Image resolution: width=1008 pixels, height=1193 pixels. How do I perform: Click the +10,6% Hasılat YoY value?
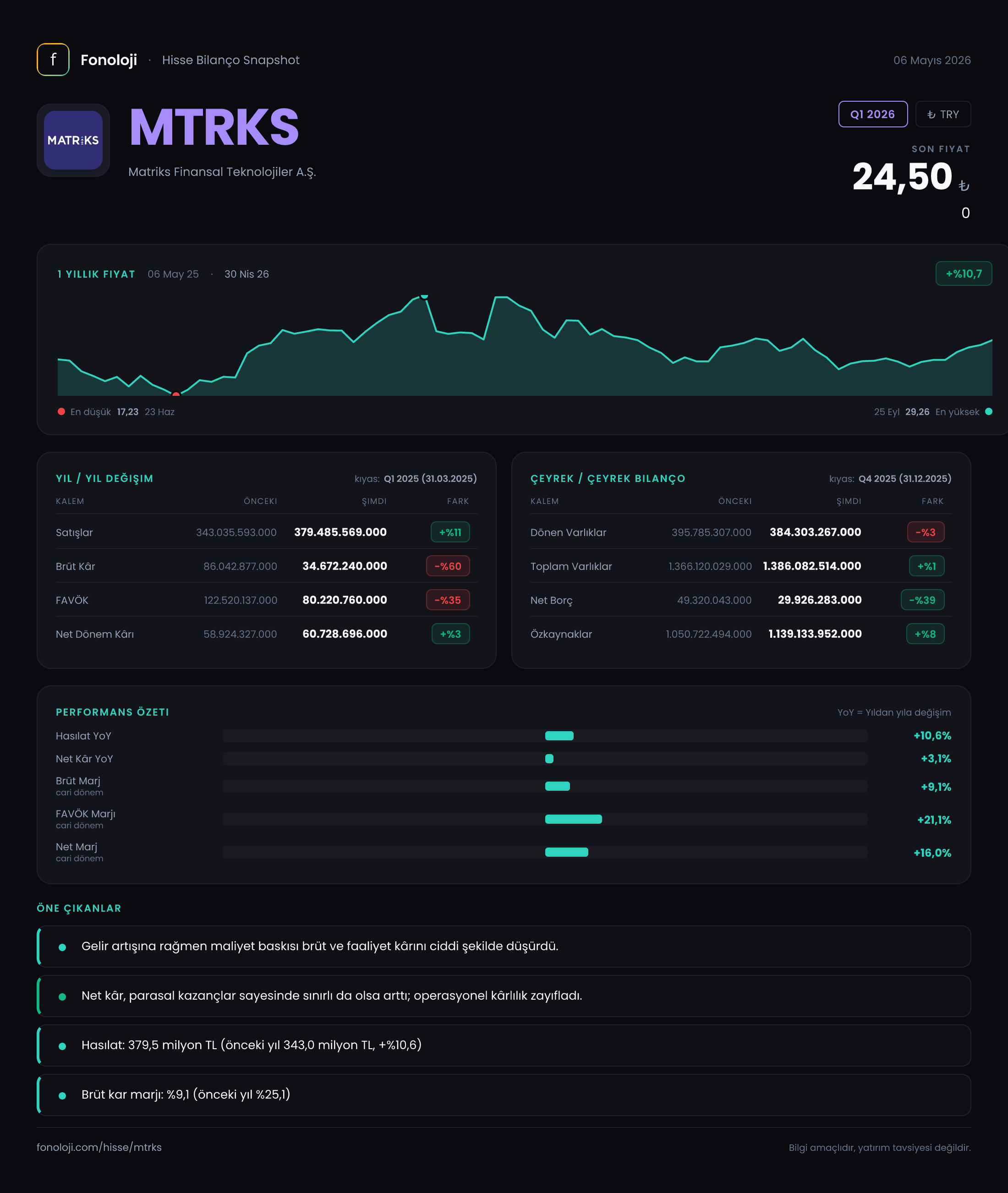coord(932,736)
